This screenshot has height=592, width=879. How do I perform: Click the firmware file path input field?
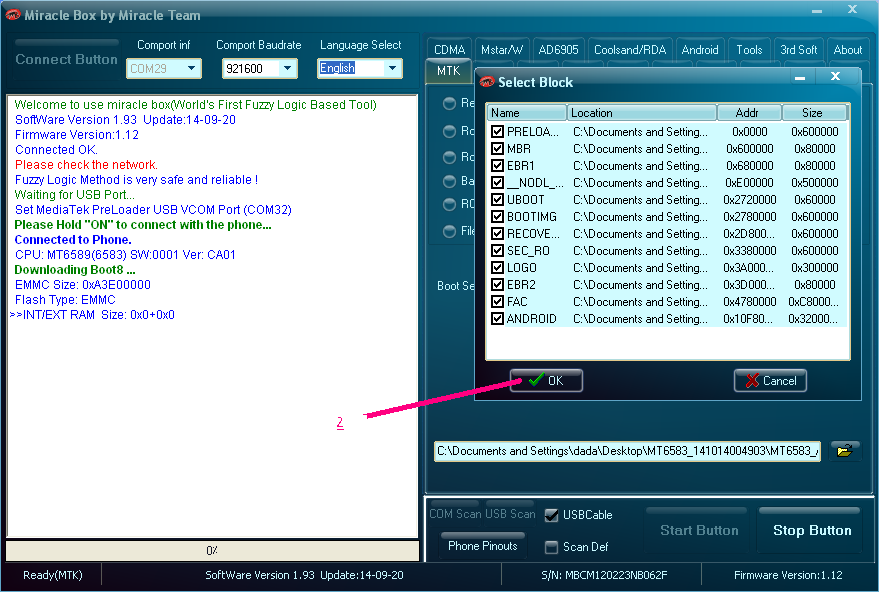[x=627, y=451]
